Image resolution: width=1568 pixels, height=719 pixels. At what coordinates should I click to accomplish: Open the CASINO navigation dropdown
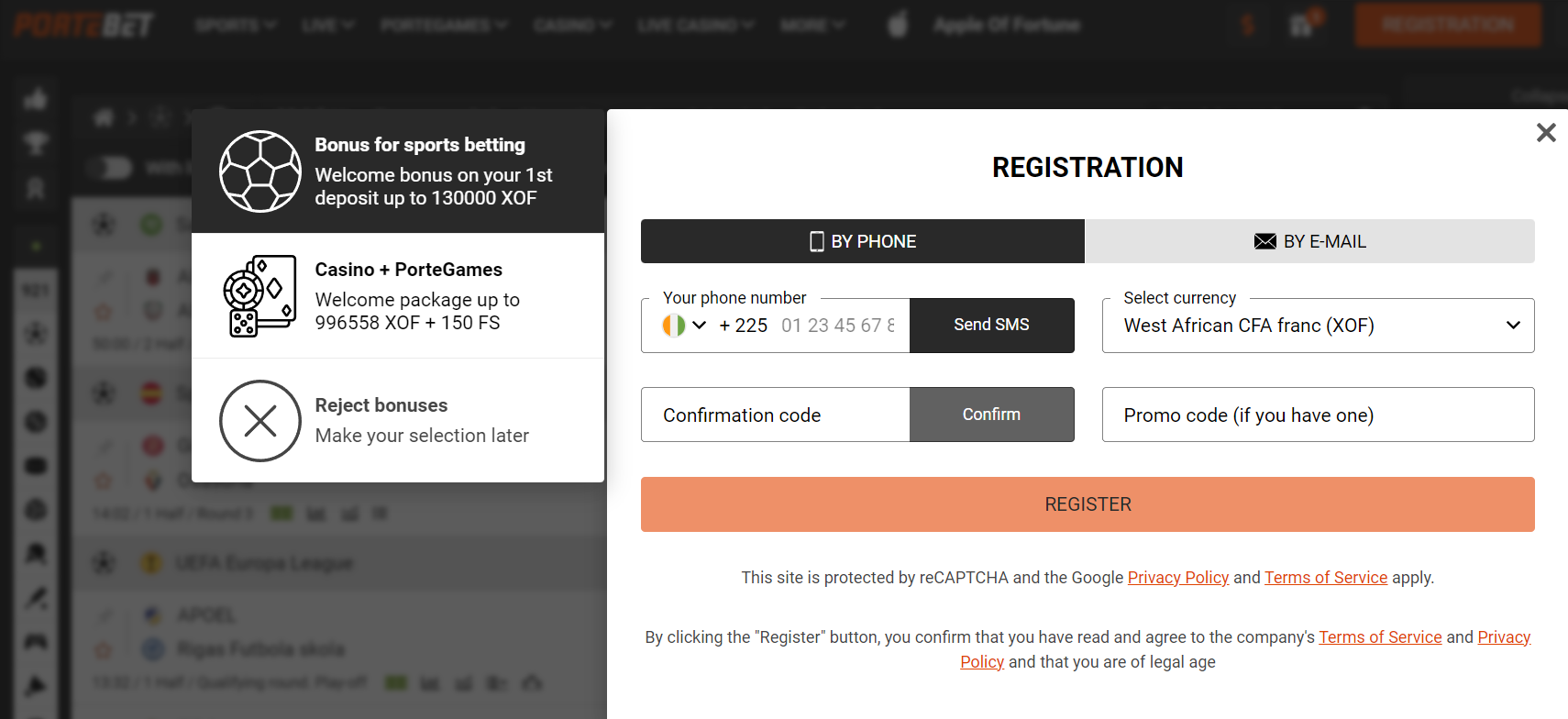(573, 25)
